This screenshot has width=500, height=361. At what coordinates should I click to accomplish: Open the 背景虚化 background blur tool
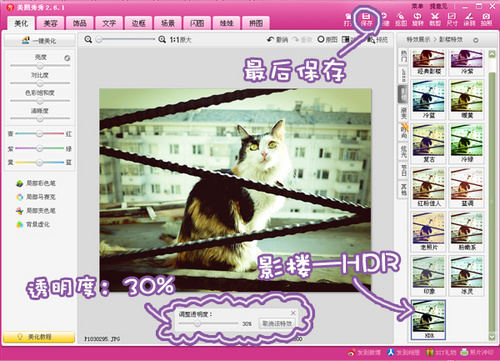click(33, 224)
